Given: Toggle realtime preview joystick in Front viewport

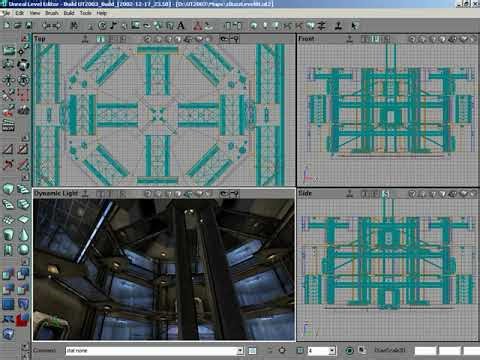Looking at the screenshot, I should coord(349,39).
